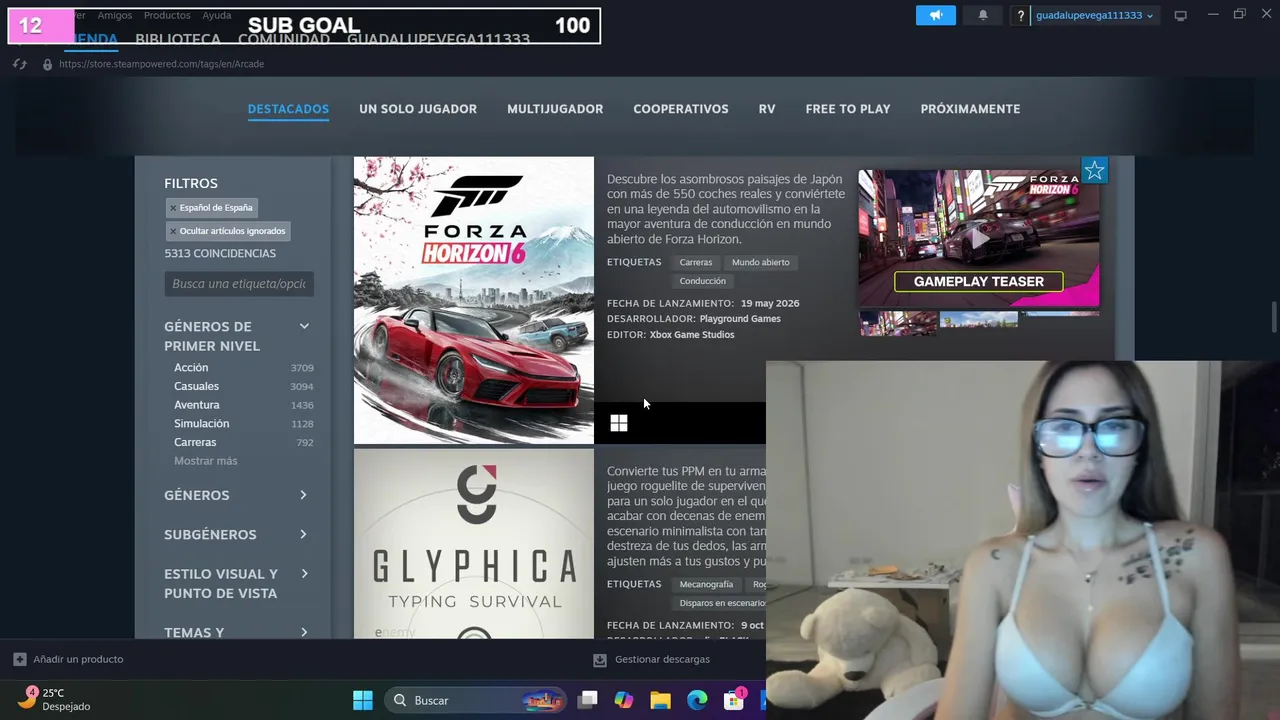Click the Windows taskbar Buscar search box
The width and height of the screenshot is (1280, 720).
[x=473, y=700]
